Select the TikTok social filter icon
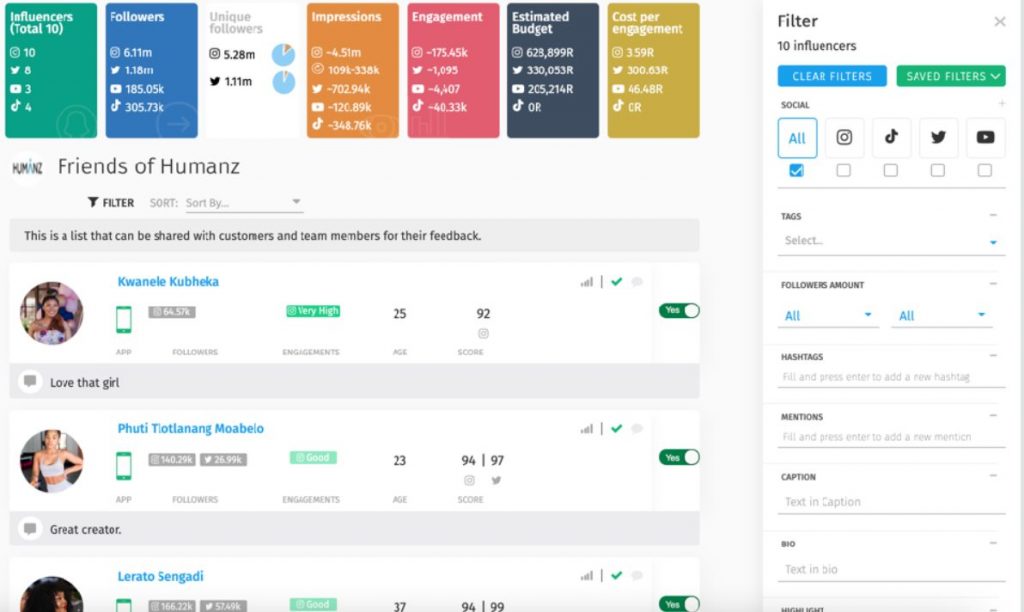The height and width of the screenshot is (612, 1024). [891, 137]
